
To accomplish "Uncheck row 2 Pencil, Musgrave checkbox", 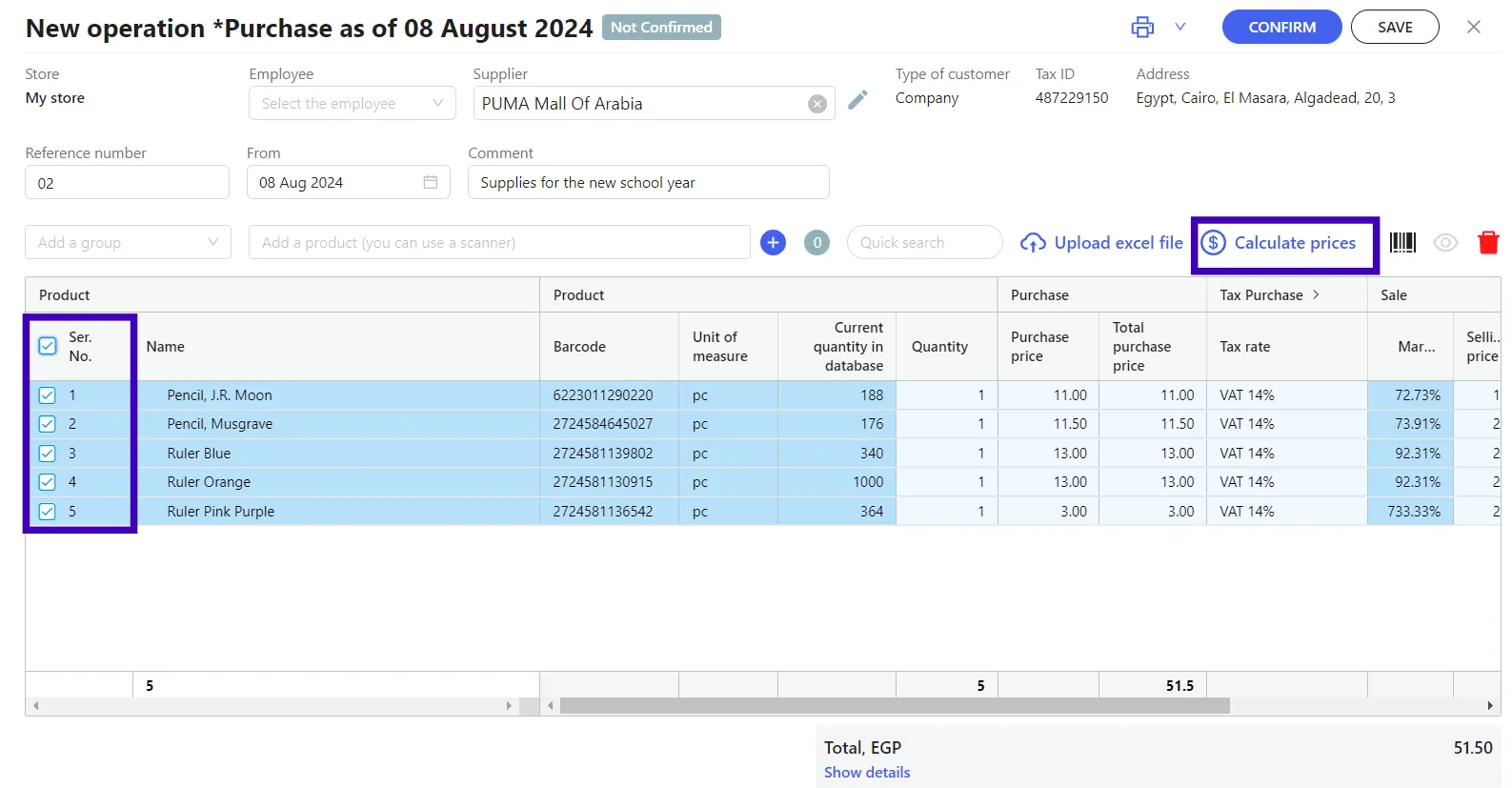I will coord(48,424).
